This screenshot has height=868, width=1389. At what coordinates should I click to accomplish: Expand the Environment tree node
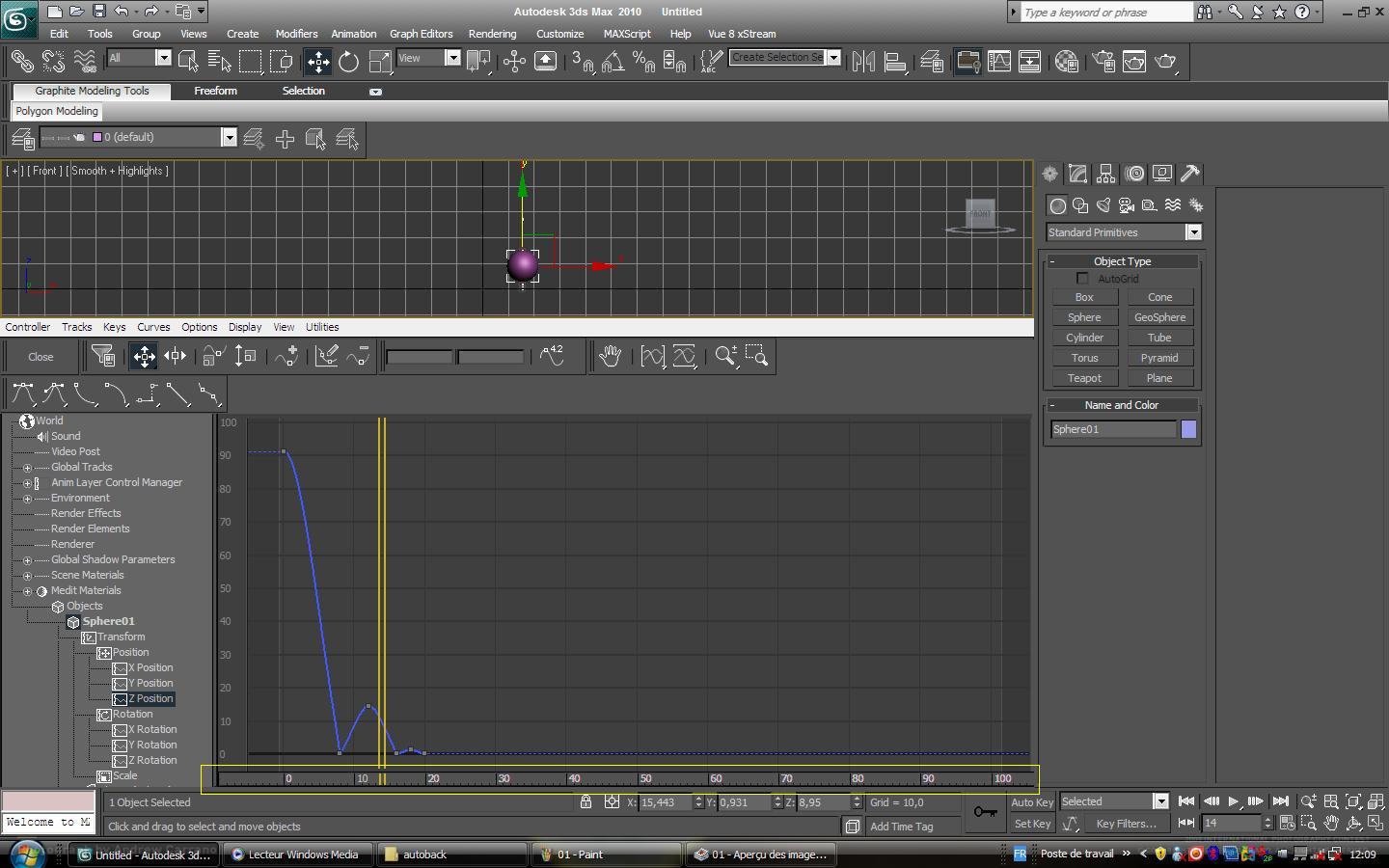tap(27, 499)
